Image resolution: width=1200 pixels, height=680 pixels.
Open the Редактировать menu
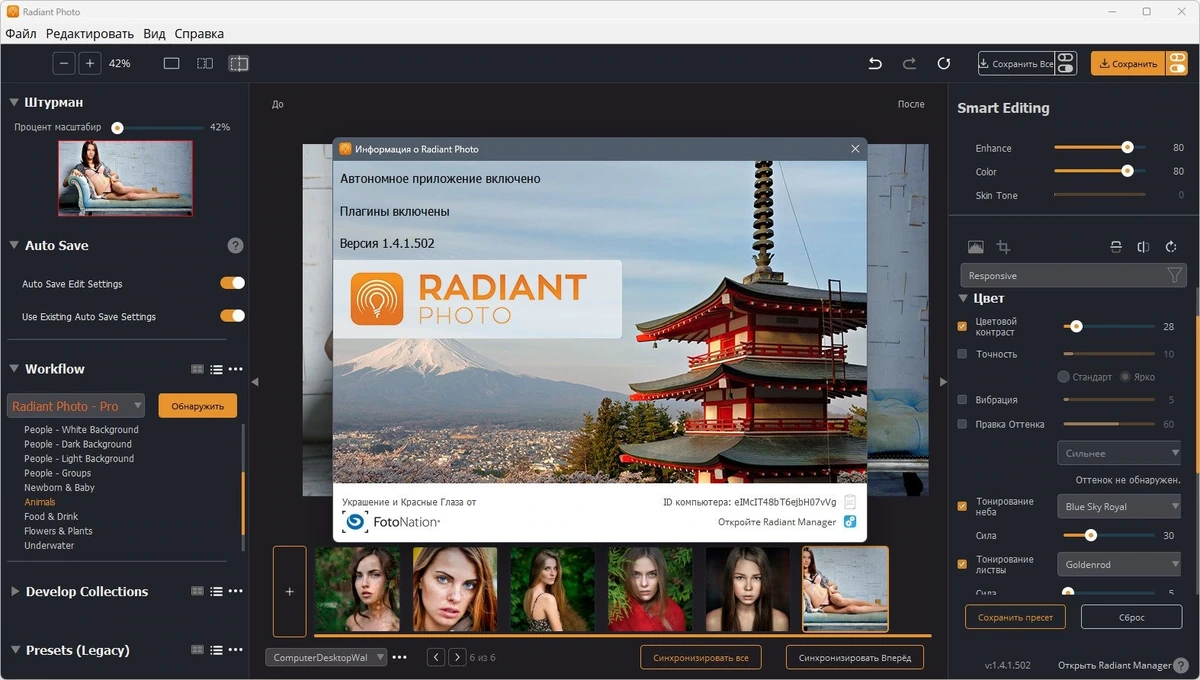coord(90,33)
